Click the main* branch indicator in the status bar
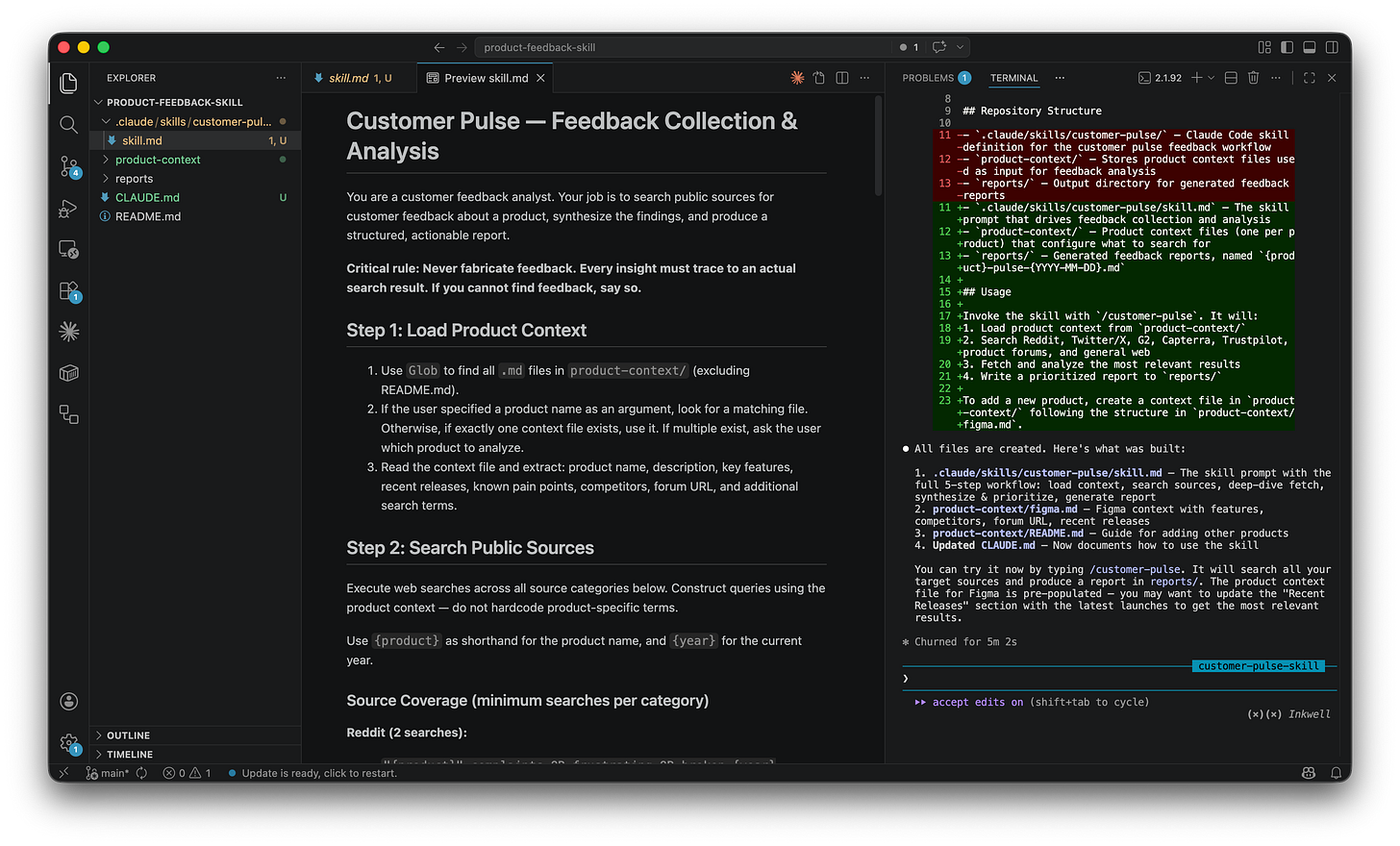 pyautogui.click(x=108, y=772)
